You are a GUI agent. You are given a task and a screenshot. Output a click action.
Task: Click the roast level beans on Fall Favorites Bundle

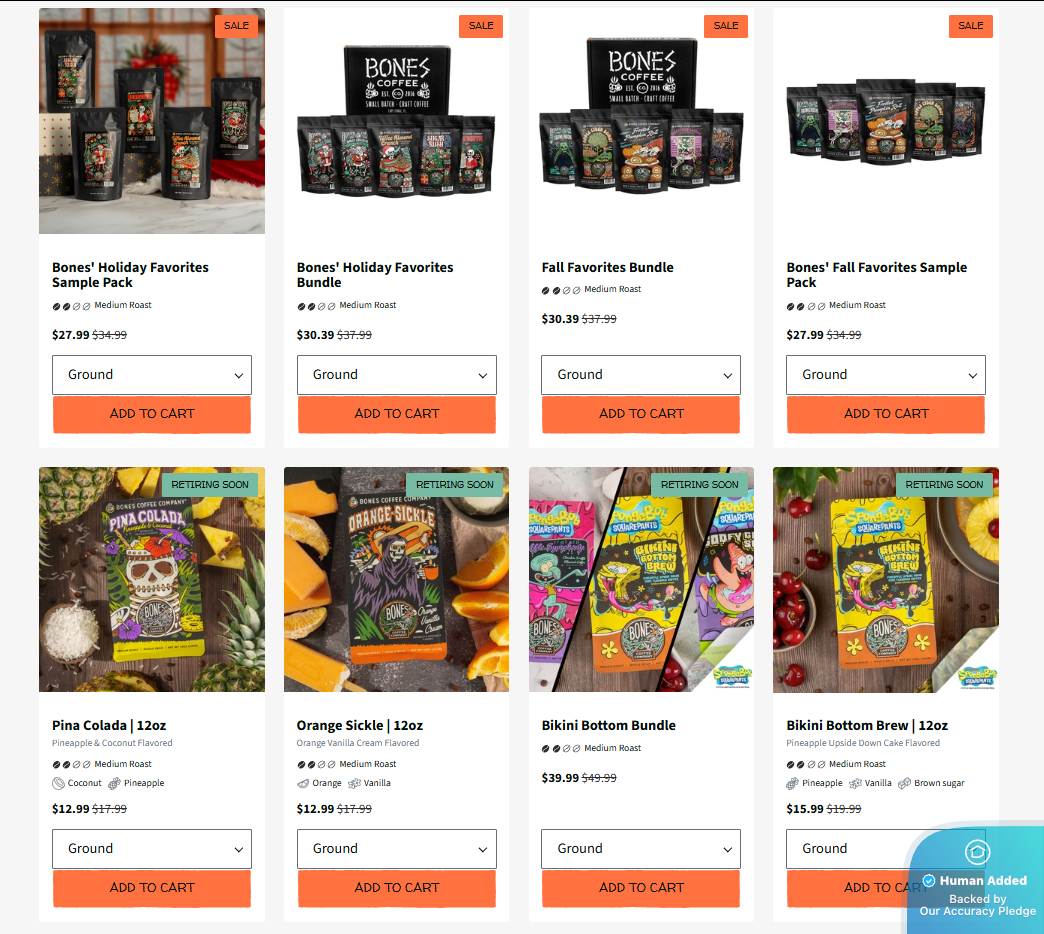coord(561,290)
